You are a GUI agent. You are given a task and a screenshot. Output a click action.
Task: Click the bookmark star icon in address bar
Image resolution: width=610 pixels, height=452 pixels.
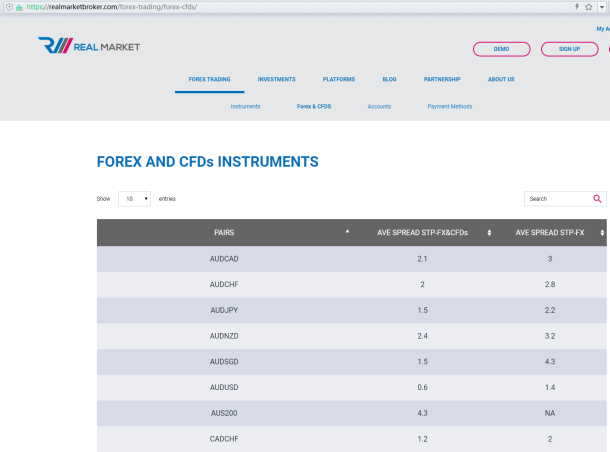pyautogui.click(x=589, y=7)
